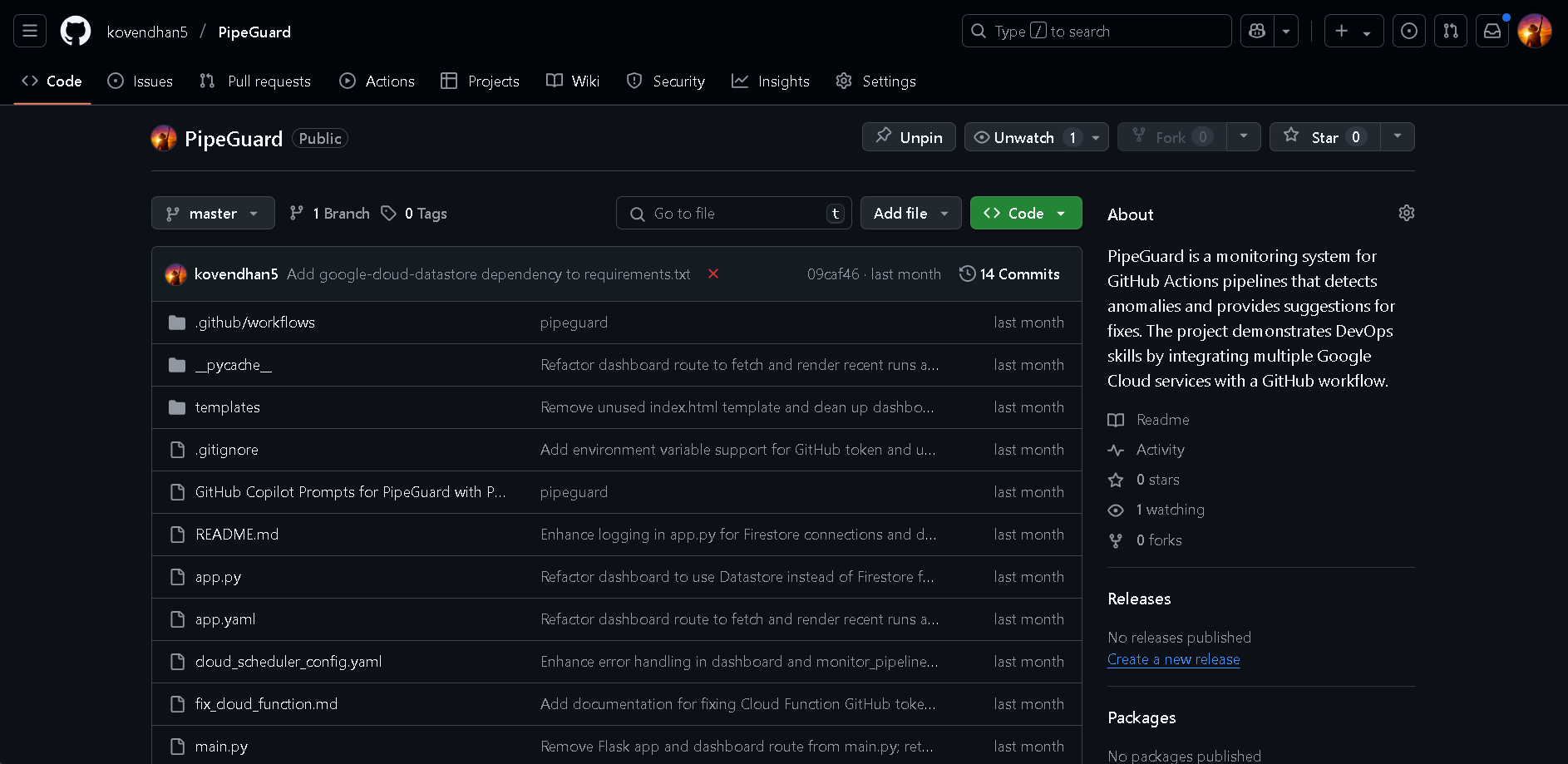Open the Copilot dropdown arrow in header
1568x764 pixels.
click(1286, 32)
